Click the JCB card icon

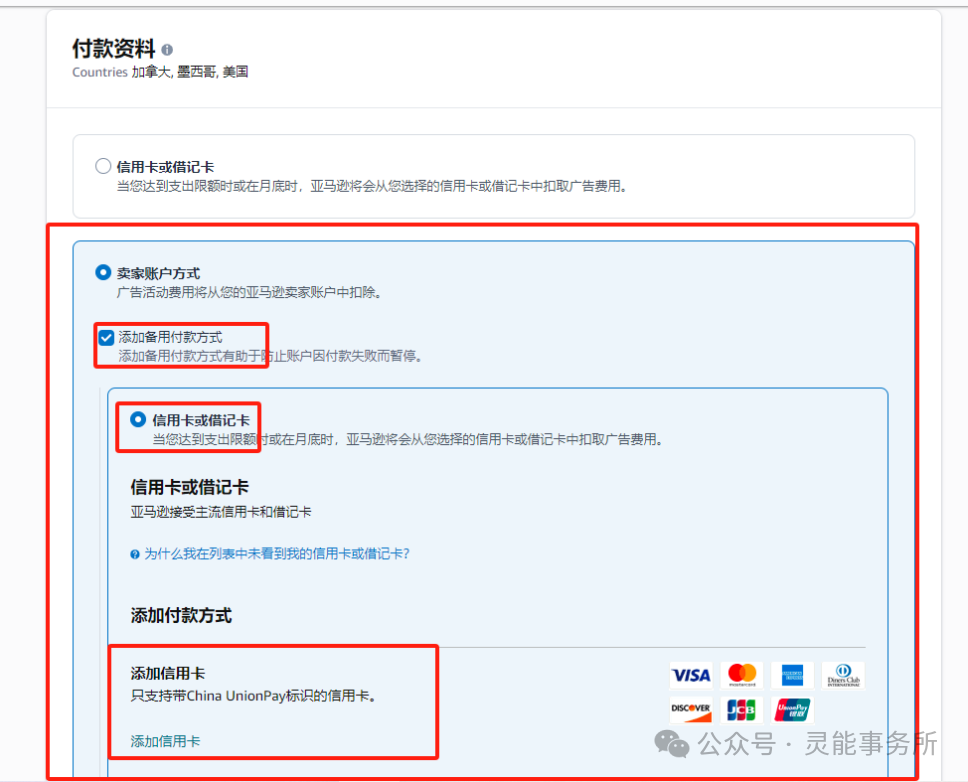click(x=741, y=710)
